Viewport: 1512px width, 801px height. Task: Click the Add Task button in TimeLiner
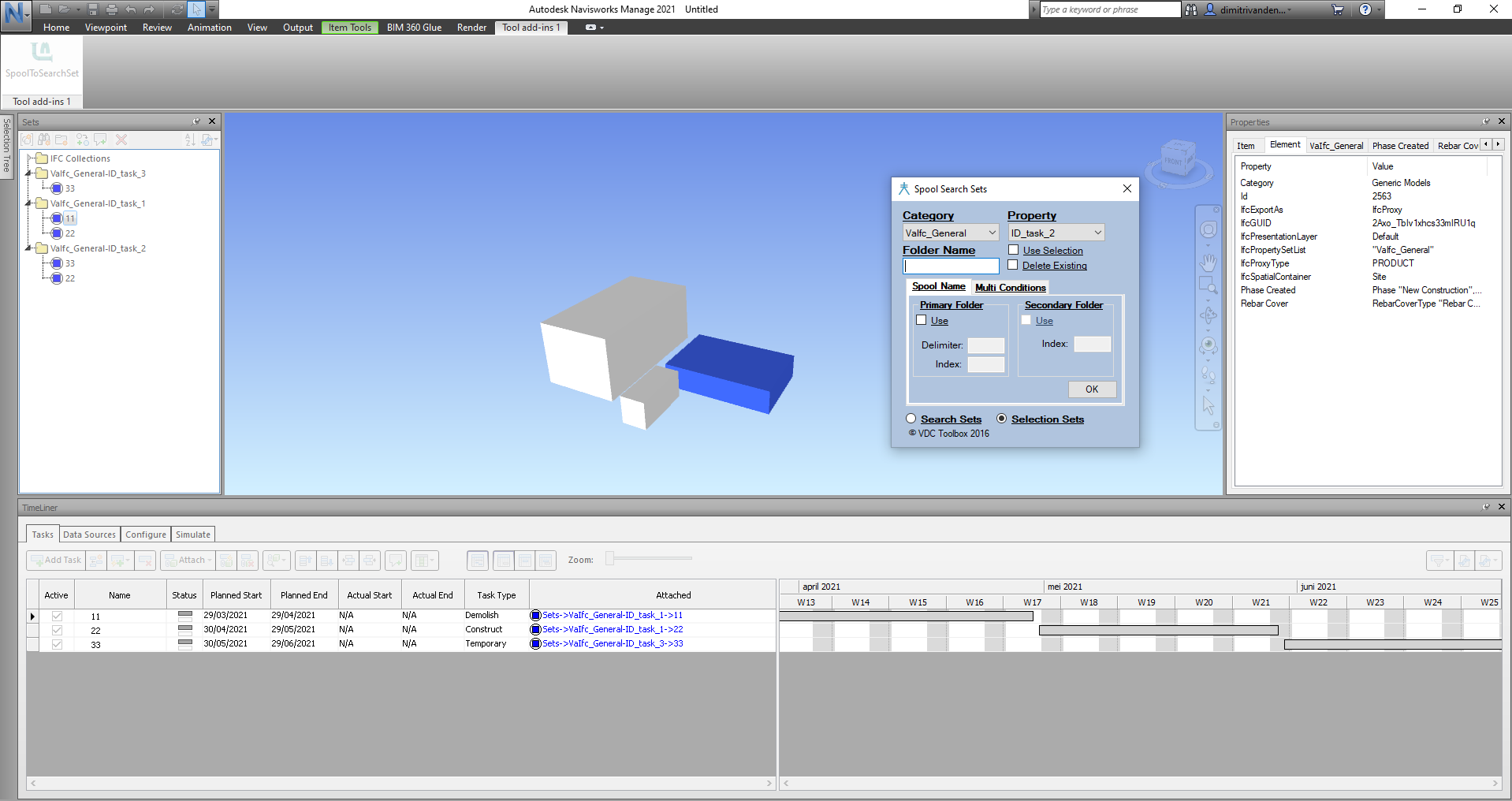tap(55, 560)
